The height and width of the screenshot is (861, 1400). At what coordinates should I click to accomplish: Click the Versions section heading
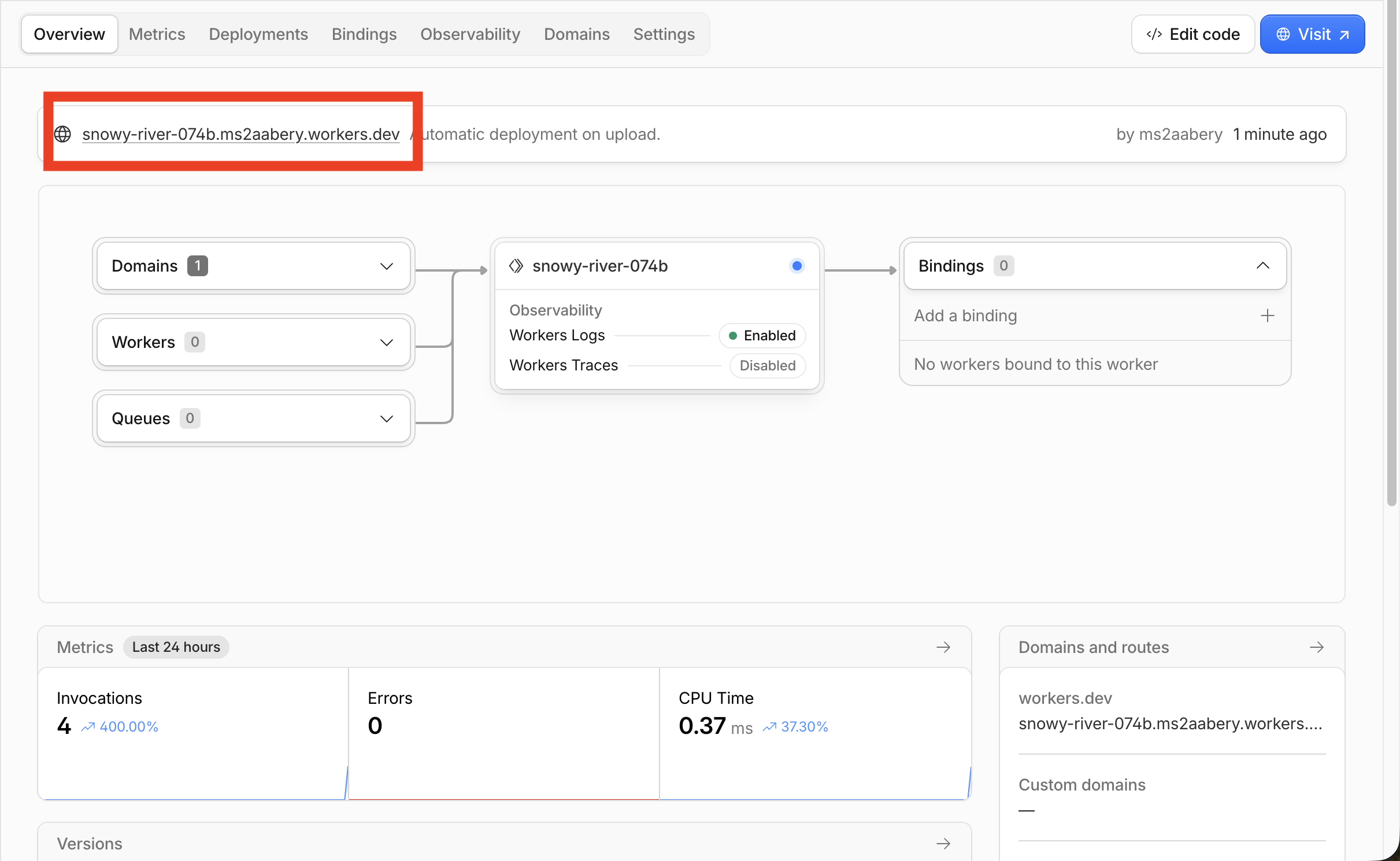coord(90,844)
